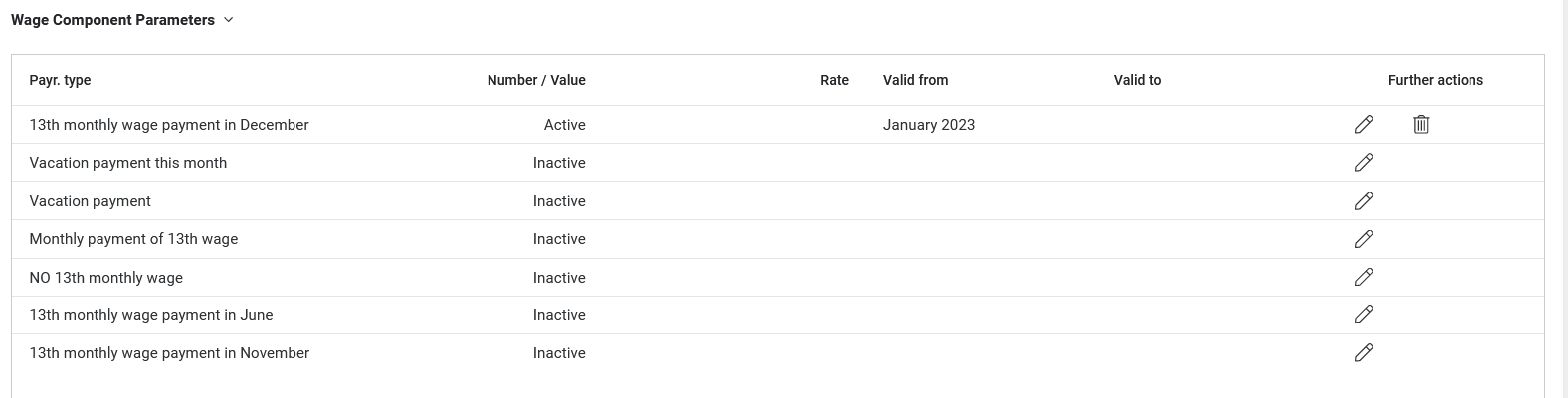Select the Active status value

(564, 125)
